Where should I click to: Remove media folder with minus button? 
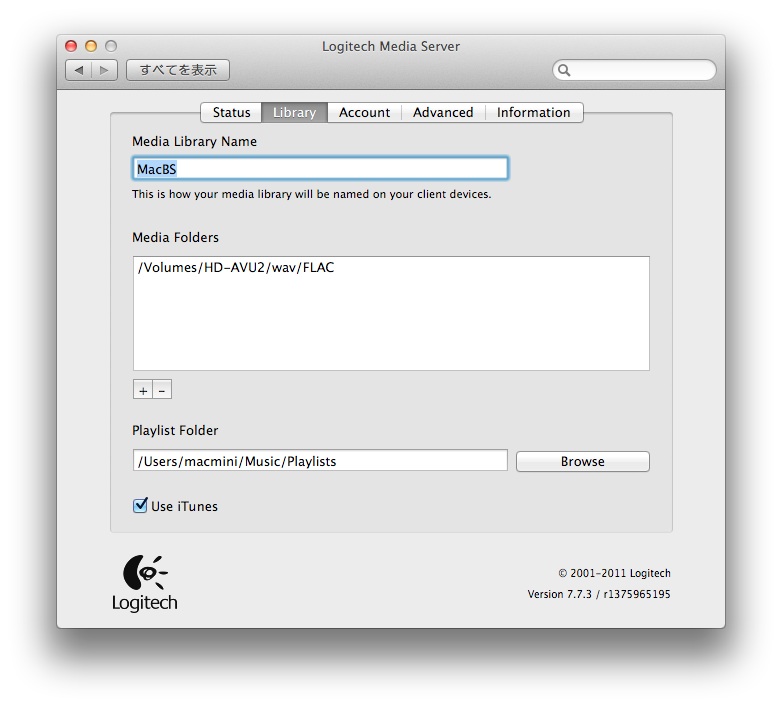[162, 390]
